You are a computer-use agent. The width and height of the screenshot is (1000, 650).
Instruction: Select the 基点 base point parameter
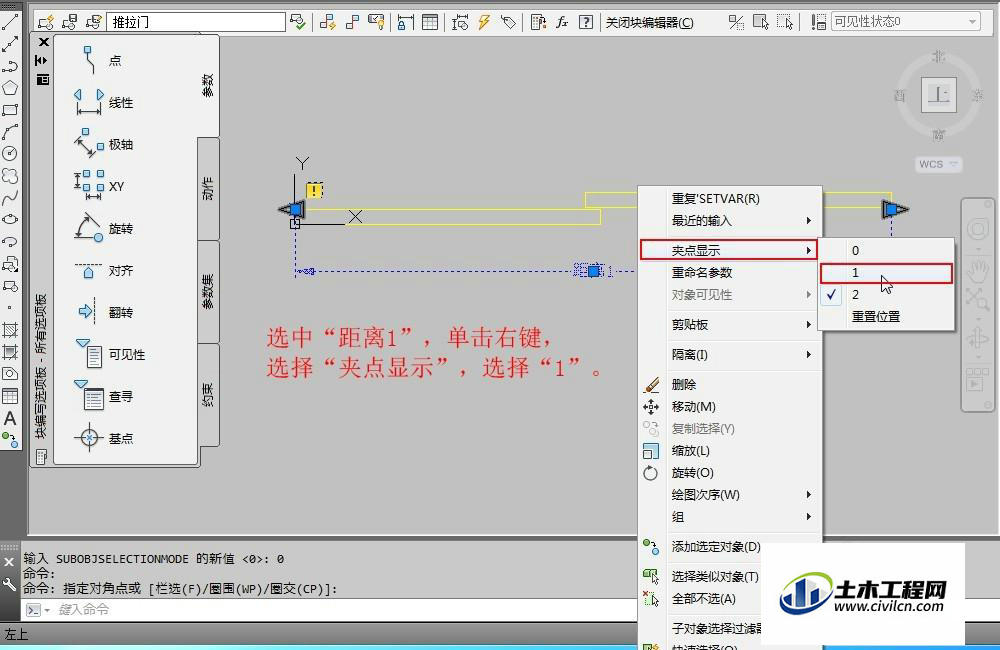103,438
